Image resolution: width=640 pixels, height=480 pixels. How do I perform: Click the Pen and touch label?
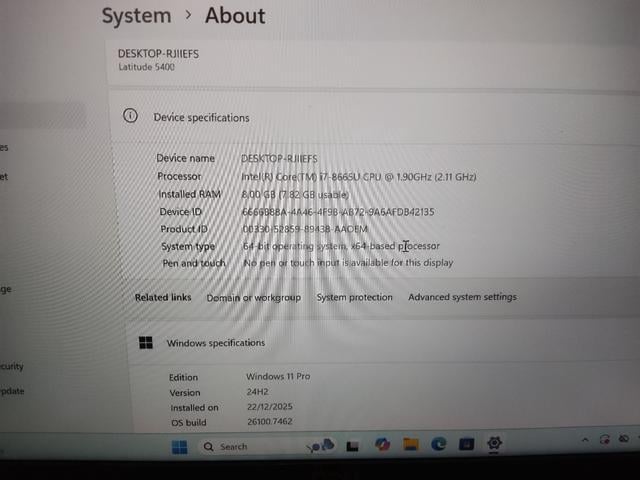pos(194,263)
